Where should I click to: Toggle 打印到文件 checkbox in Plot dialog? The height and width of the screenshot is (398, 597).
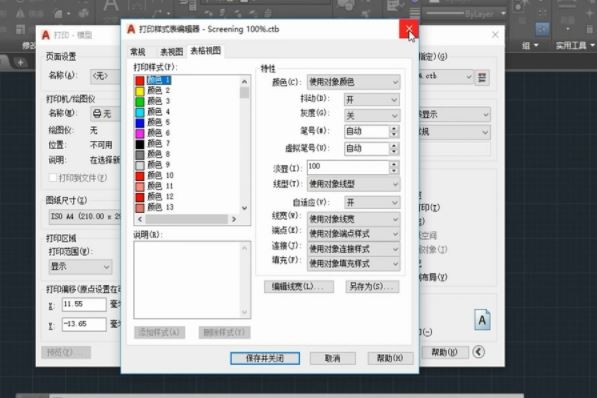(53, 178)
